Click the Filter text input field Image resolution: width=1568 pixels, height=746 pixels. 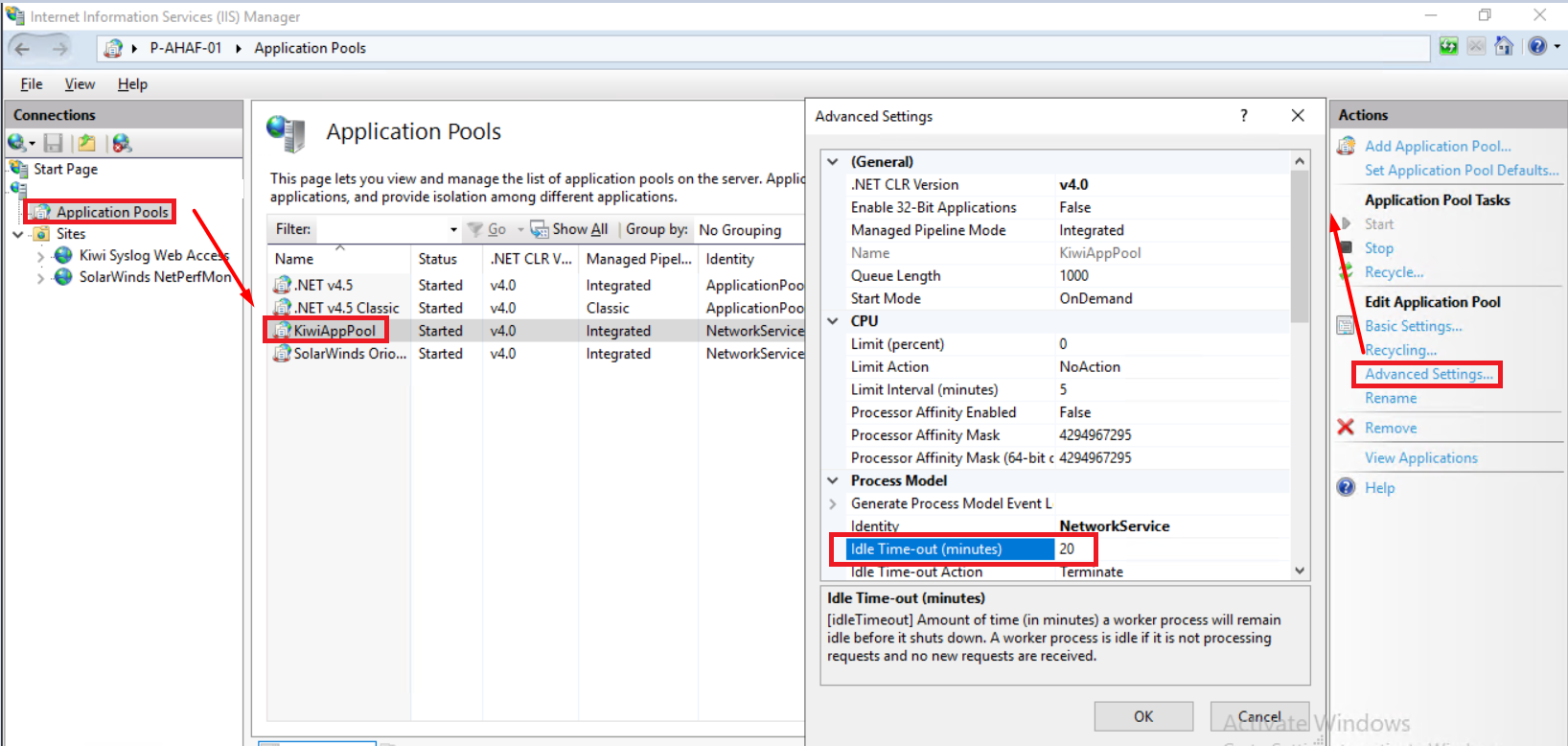click(x=381, y=230)
